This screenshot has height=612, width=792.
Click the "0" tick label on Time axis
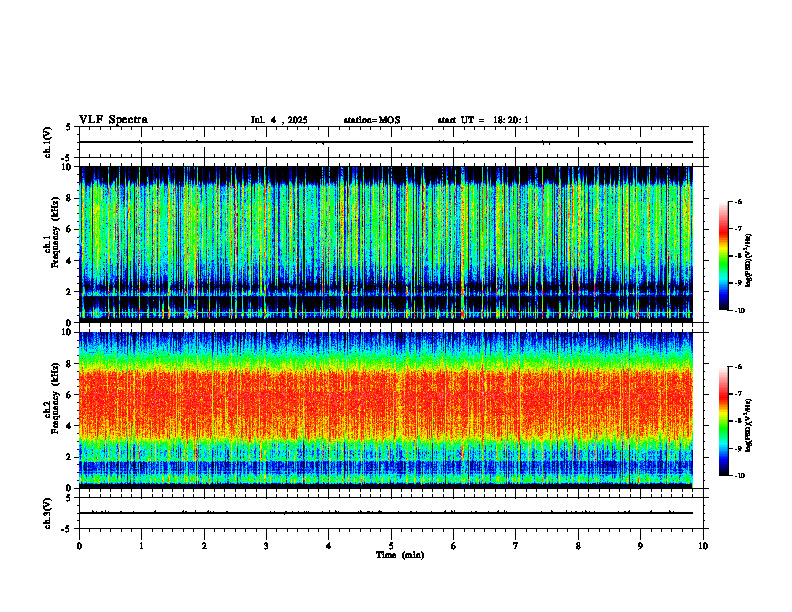[x=79, y=546]
